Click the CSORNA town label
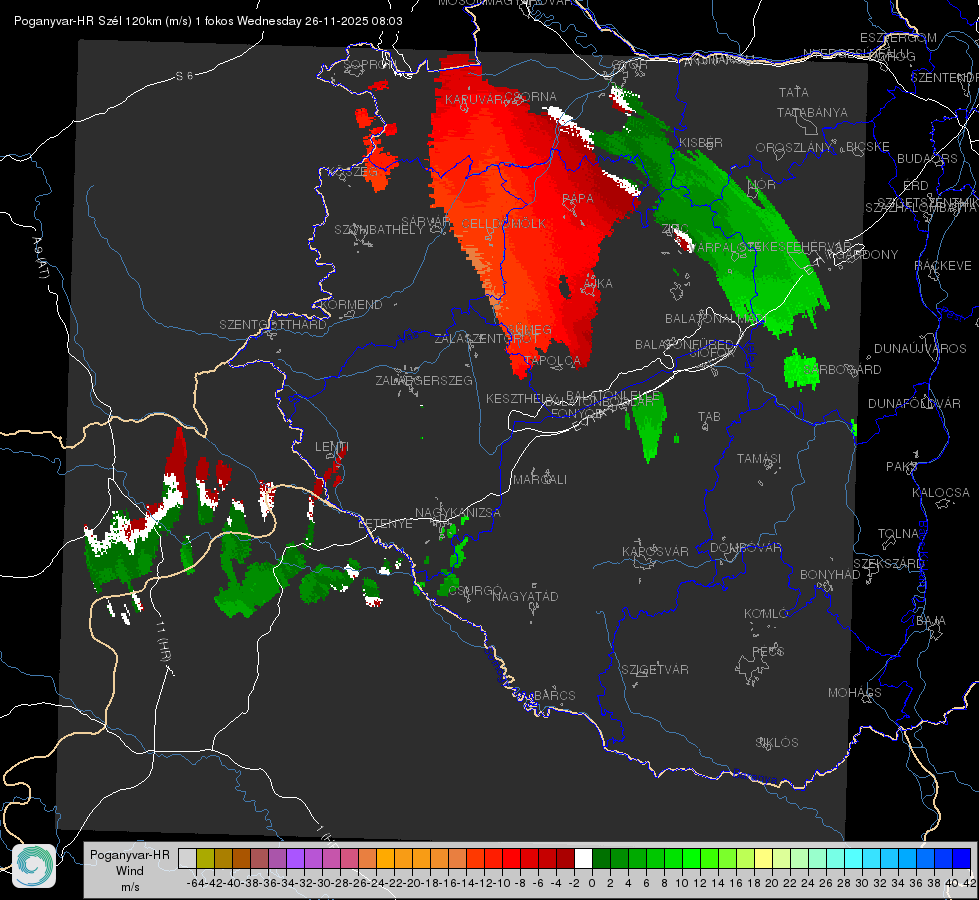The height and width of the screenshot is (900, 979). pyautogui.click(x=531, y=97)
